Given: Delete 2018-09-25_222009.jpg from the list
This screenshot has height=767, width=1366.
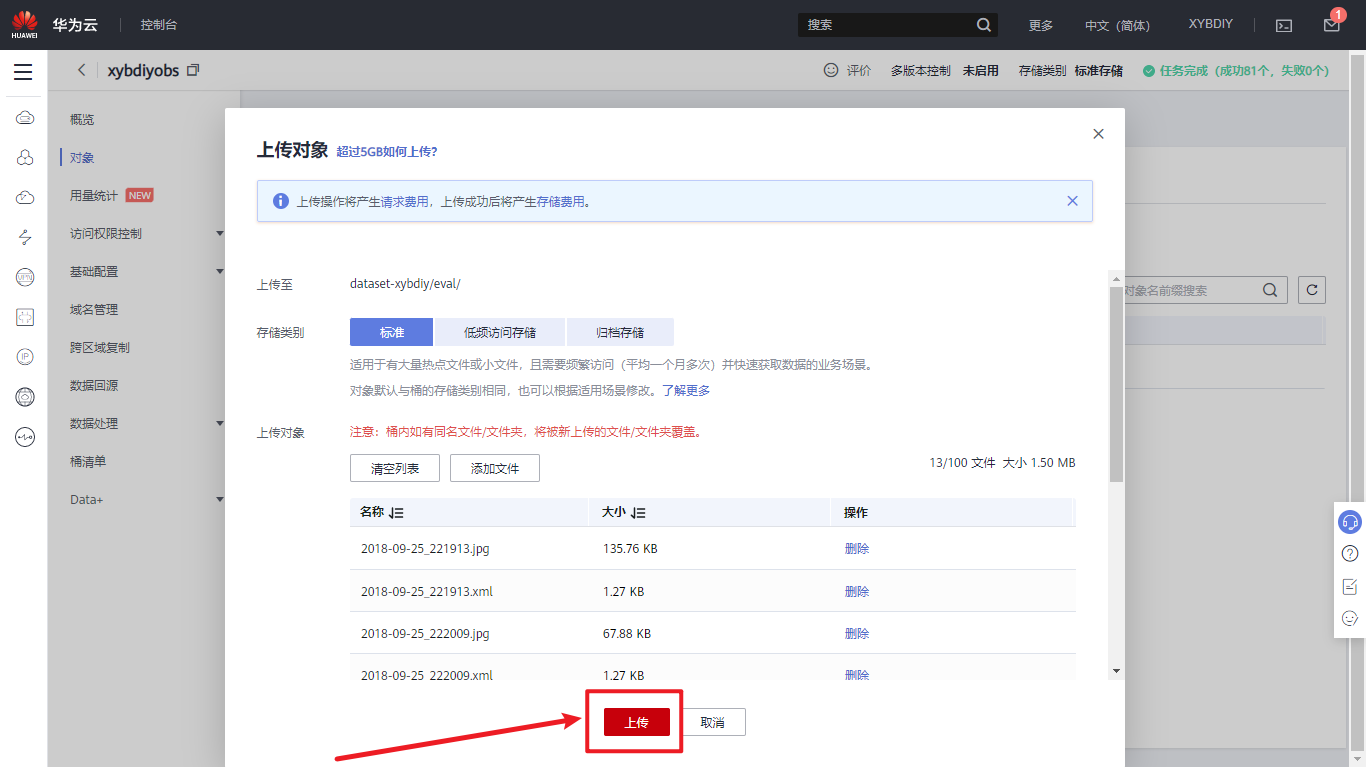Looking at the screenshot, I should 857,633.
